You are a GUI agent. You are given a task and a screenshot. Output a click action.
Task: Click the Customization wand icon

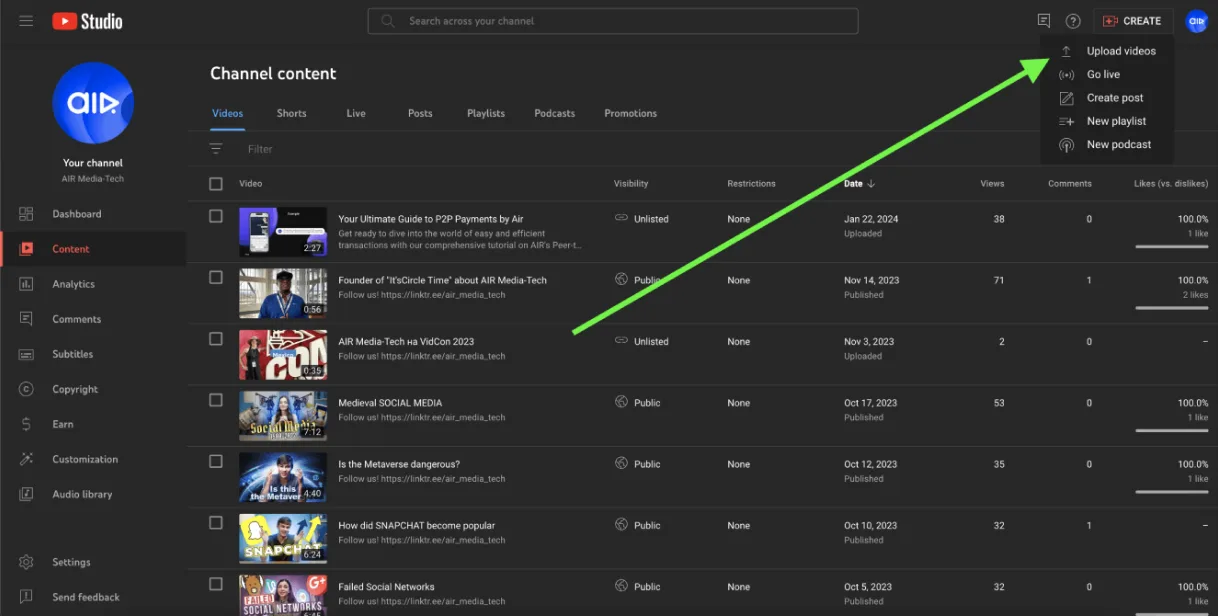point(27,459)
